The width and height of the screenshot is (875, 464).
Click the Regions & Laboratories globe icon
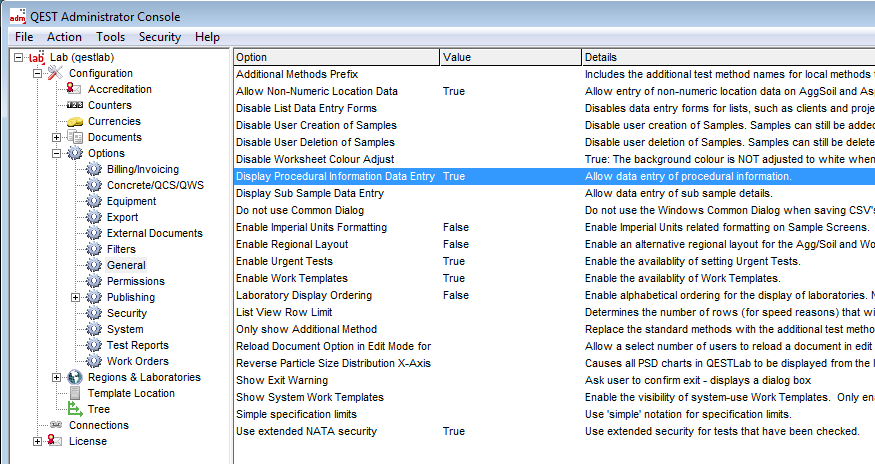click(75, 378)
